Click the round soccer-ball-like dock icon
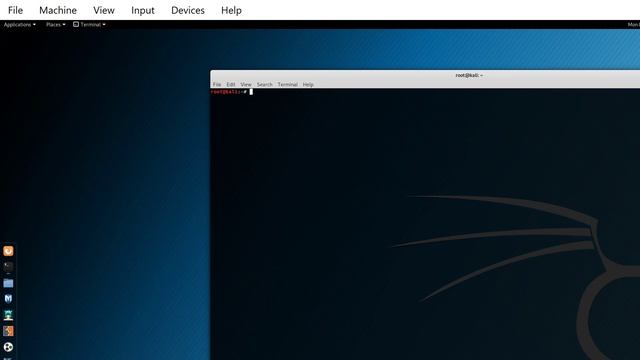This screenshot has width=640, height=360. click(8, 347)
